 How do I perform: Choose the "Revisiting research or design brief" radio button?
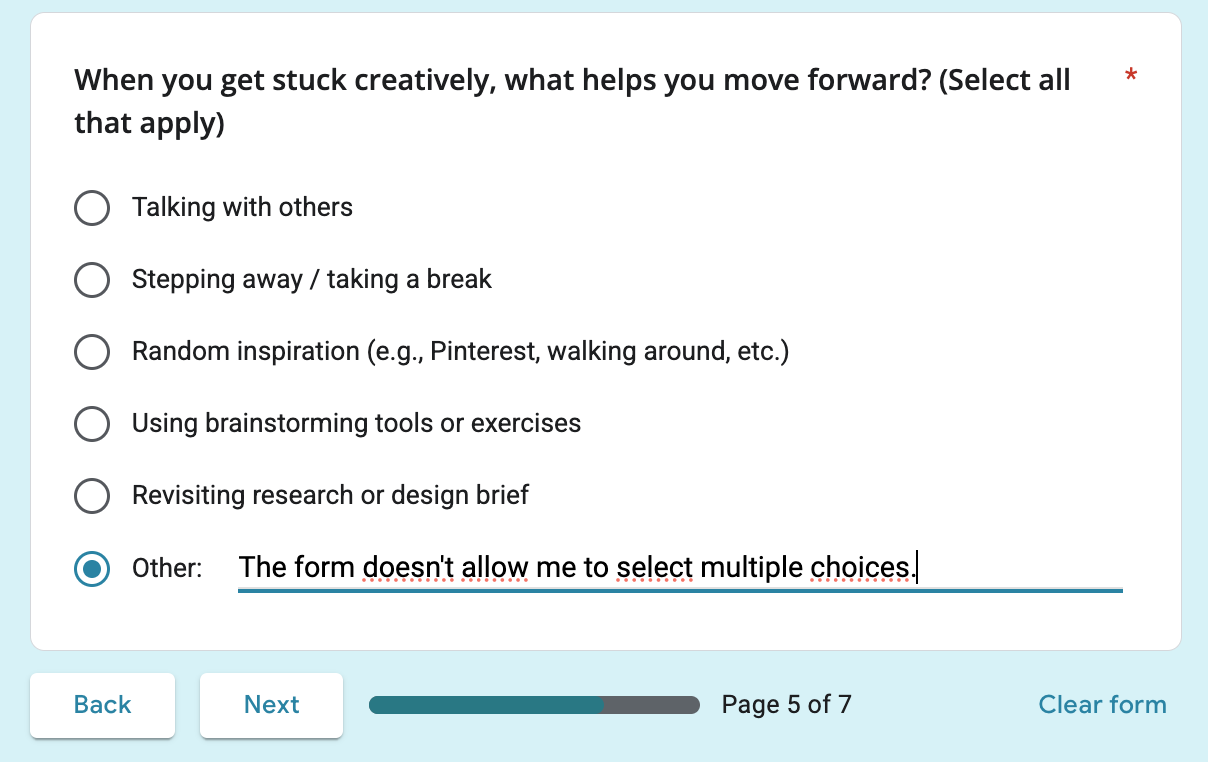click(x=92, y=496)
